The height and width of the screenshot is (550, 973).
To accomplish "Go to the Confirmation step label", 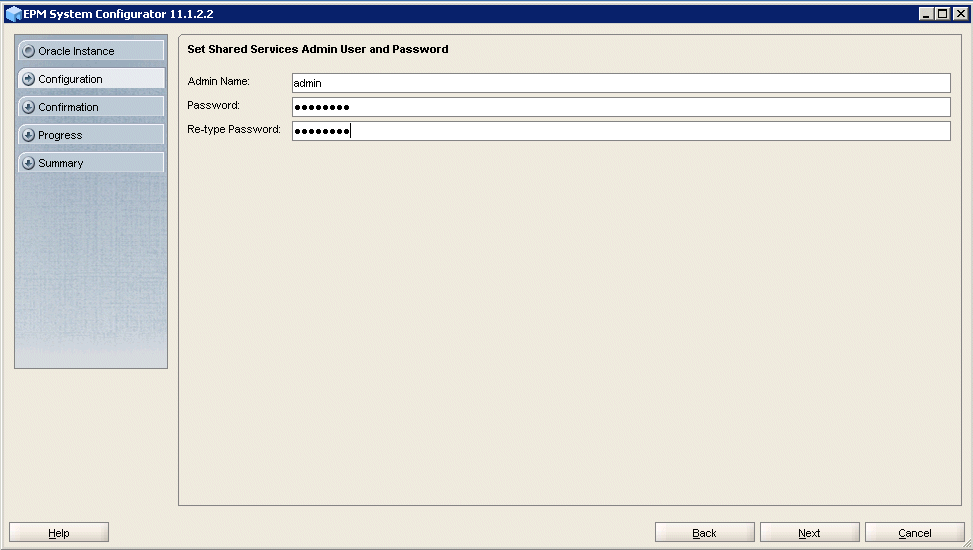I will [69, 107].
